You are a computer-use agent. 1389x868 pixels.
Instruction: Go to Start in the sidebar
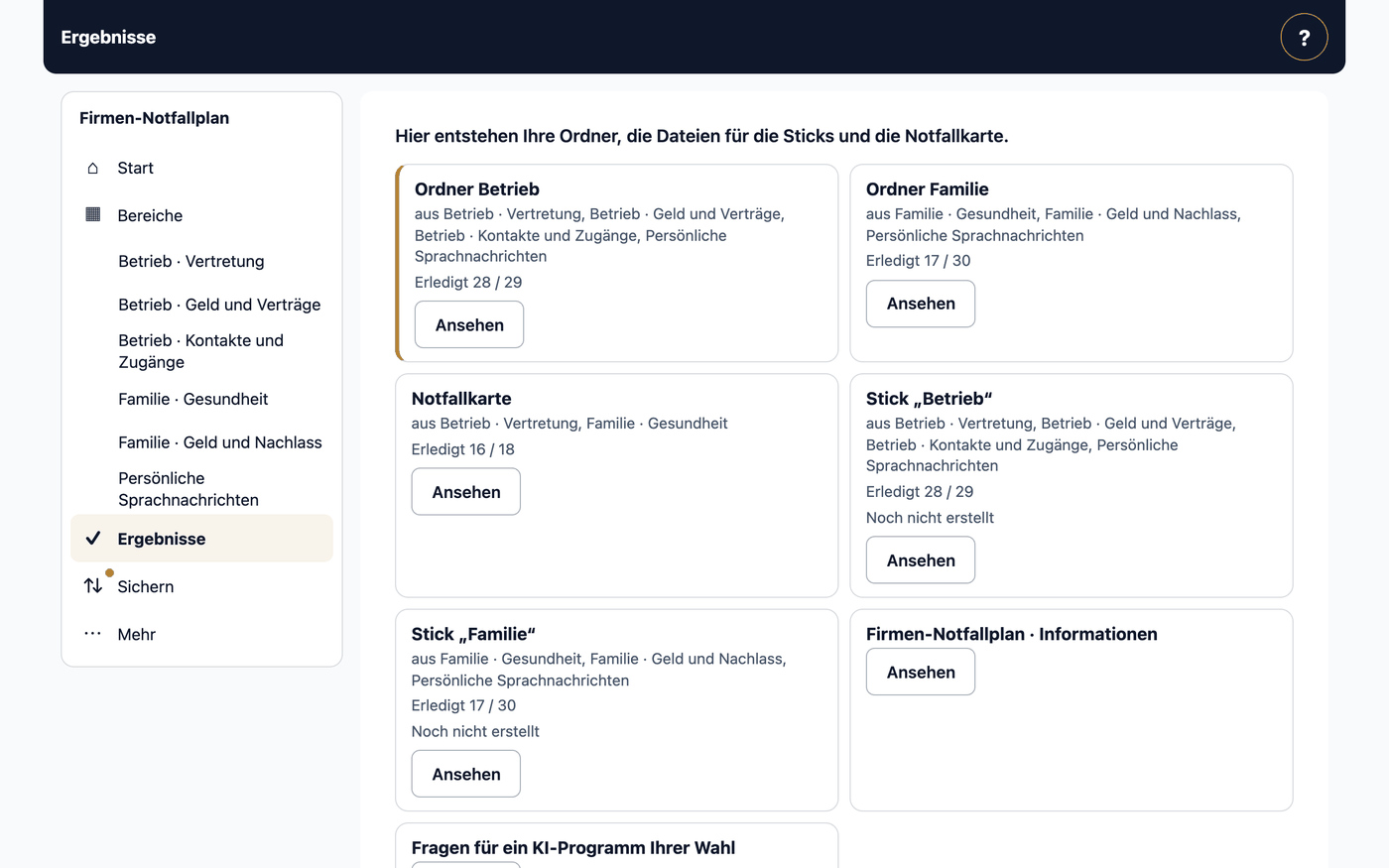coord(201,168)
